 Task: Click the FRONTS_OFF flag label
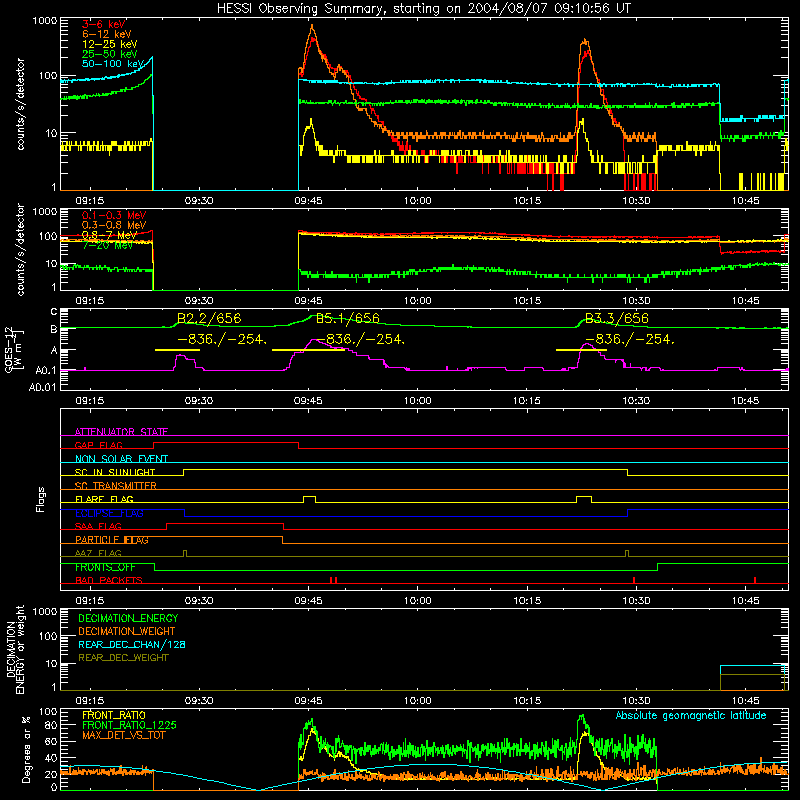coord(105,567)
